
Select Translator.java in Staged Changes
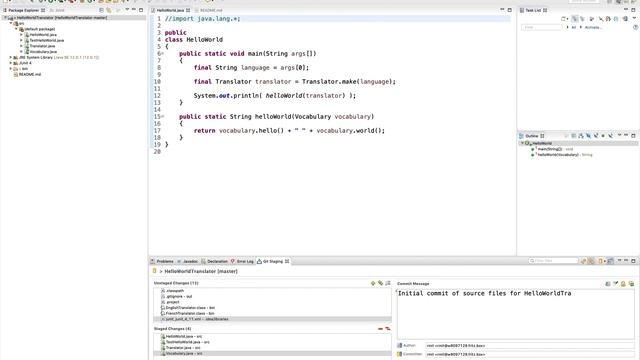click(x=180, y=348)
